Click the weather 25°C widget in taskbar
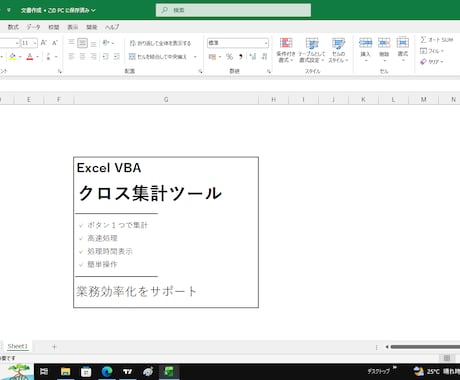 (436, 371)
